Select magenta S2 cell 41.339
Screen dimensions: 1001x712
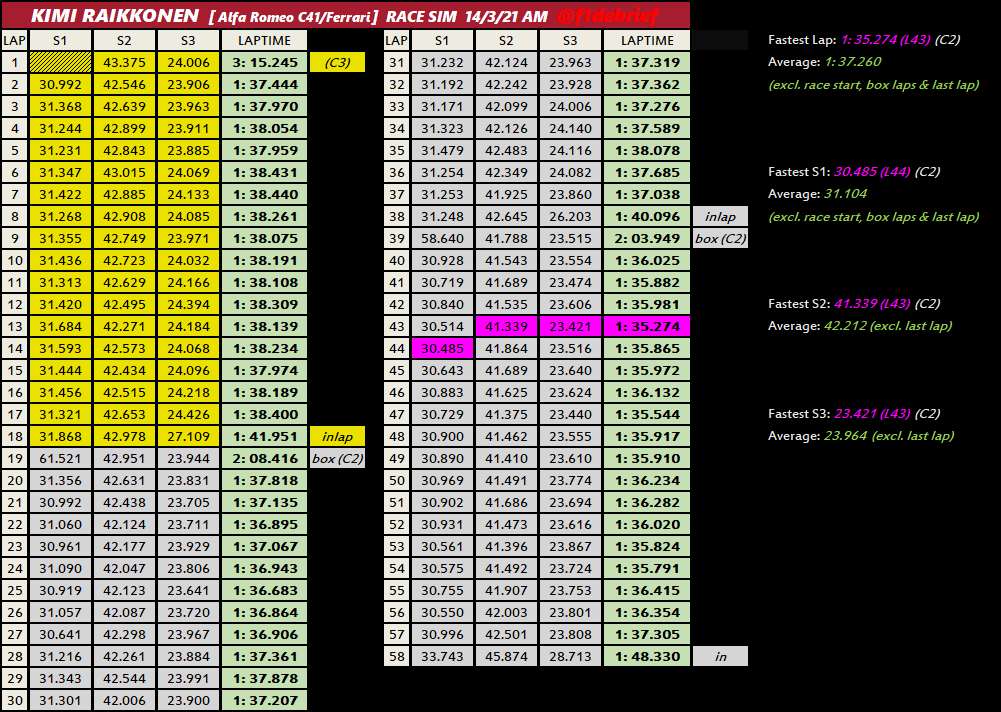[x=506, y=326]
